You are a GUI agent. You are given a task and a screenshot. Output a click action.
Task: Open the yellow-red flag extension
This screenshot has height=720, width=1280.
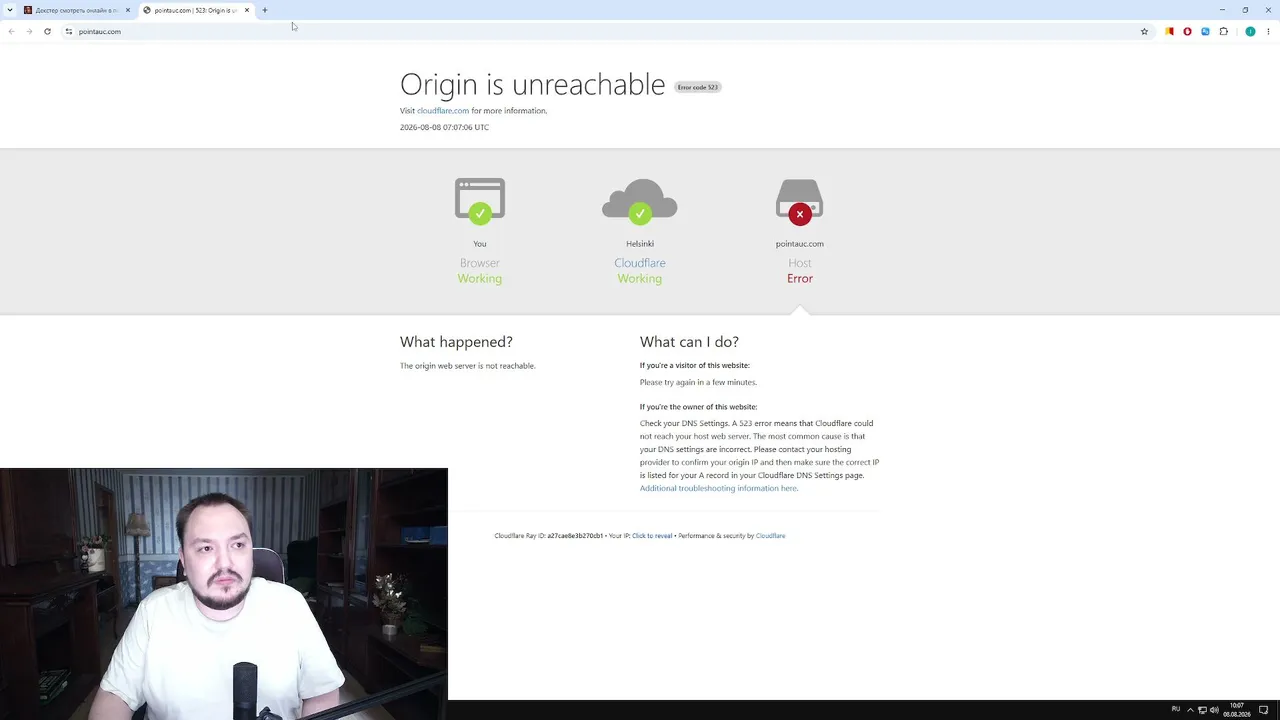click(x=1169, y=31)
